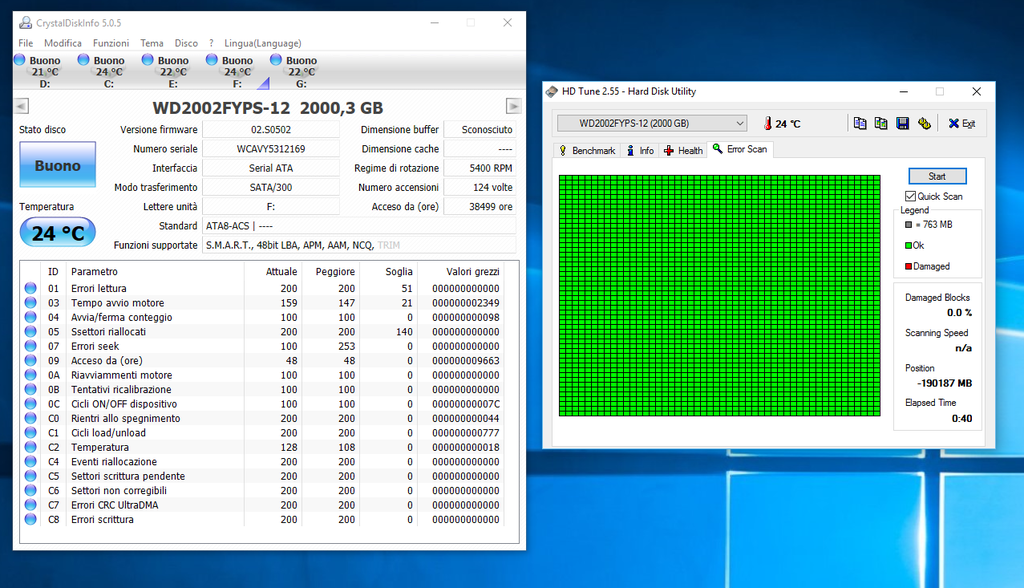Click the green Ok legend swatch

coord(908,245)
